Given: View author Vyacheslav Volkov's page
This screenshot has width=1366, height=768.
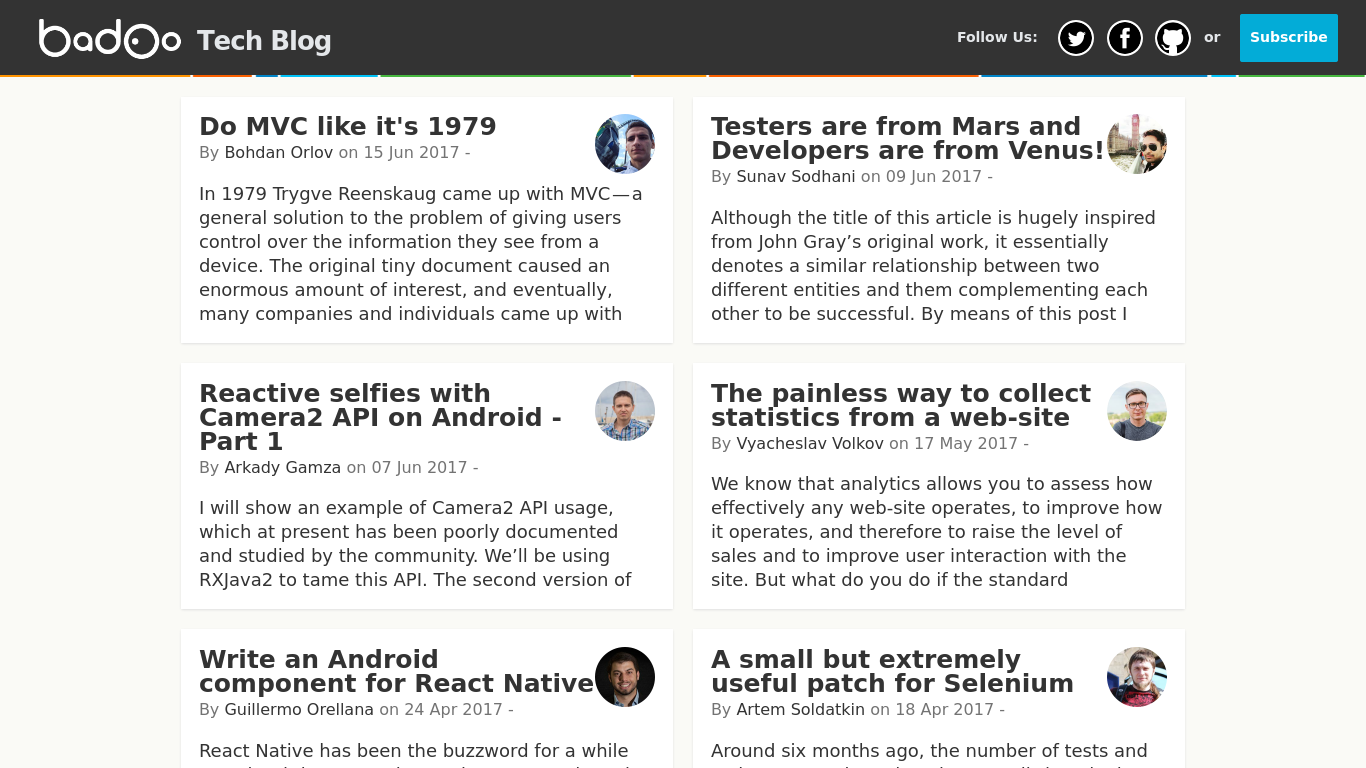Looking at the screenshot, I should 810,444.
